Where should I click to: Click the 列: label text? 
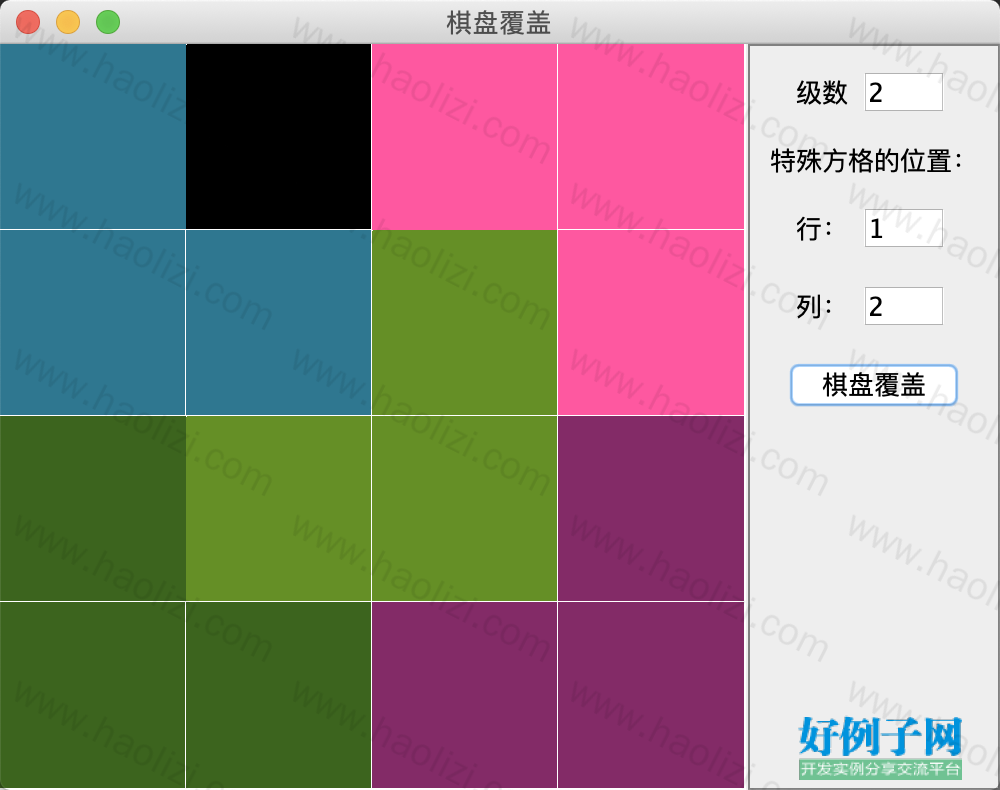click(814, 307)
